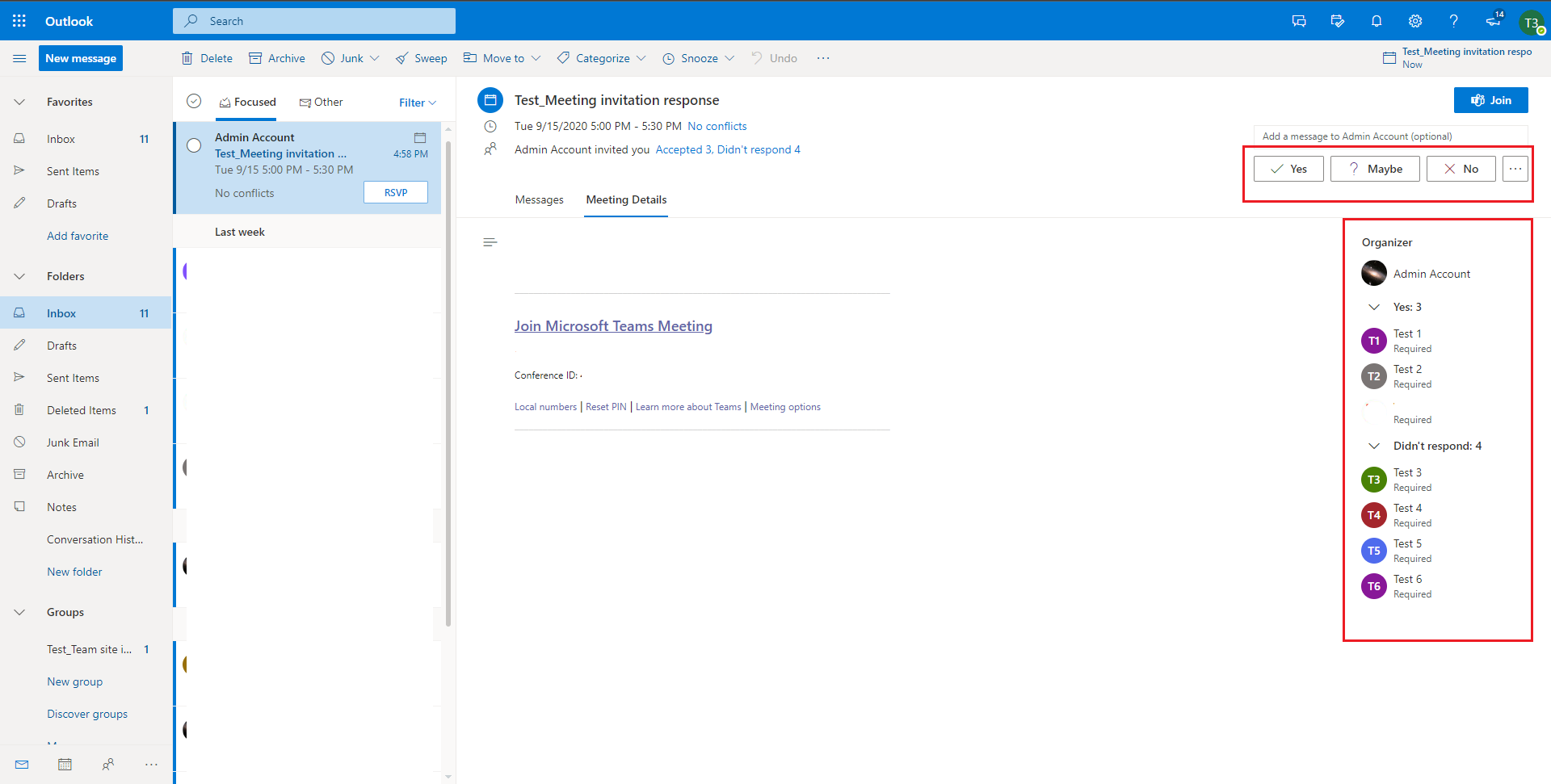
Task: Click Sweep in the toolbar
Action: [x=421, y=58]
